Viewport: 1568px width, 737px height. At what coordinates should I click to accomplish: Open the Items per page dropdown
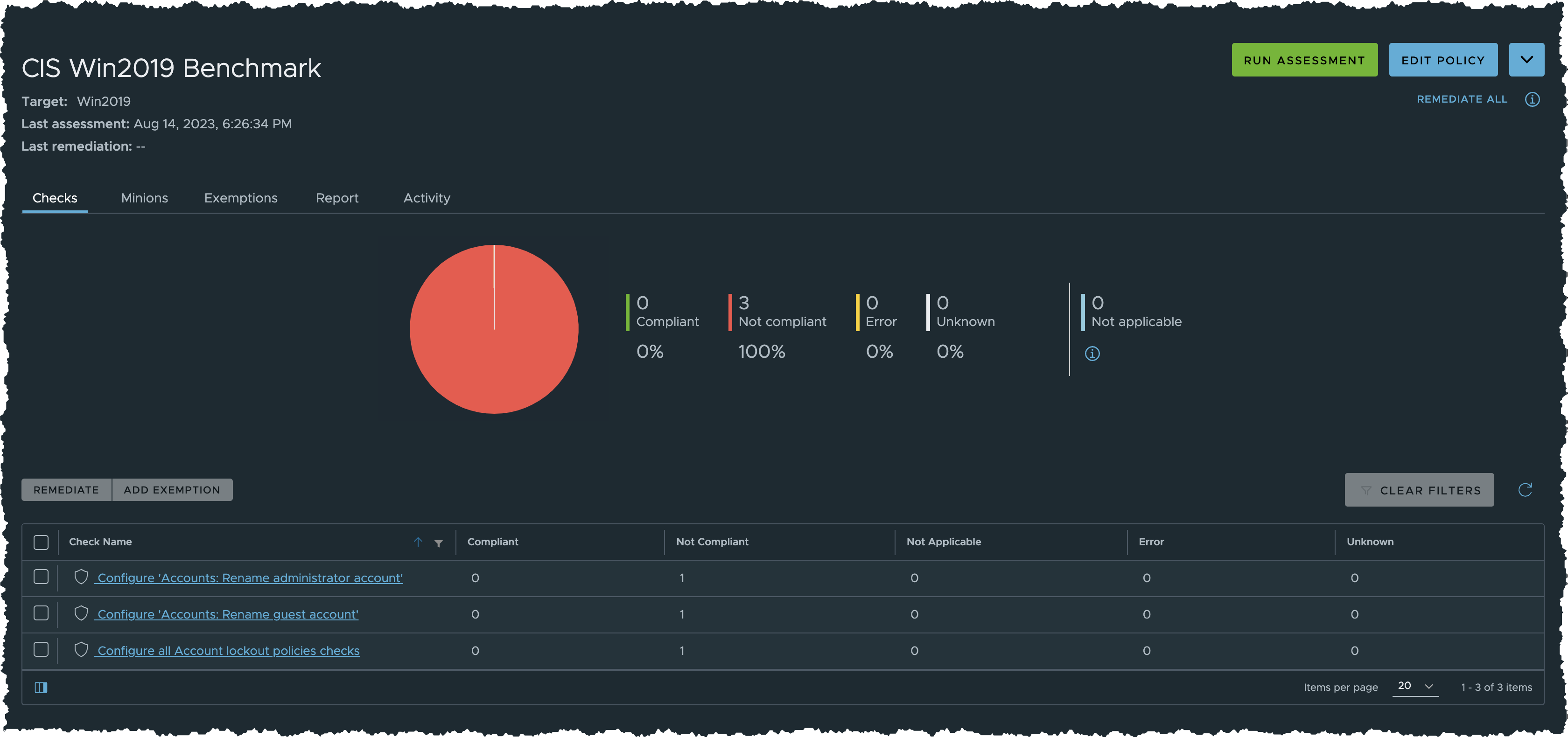click(1415, 687)
